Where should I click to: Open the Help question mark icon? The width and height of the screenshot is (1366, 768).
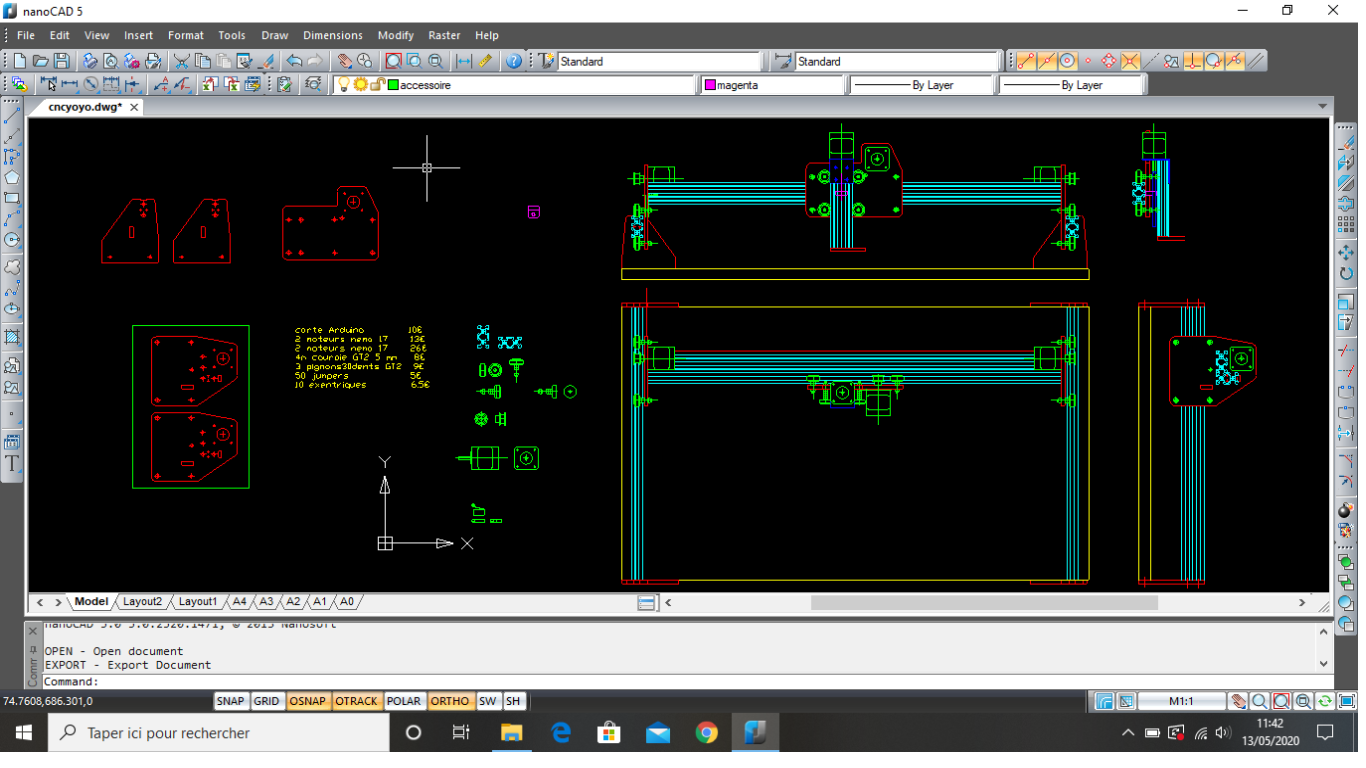514,61
